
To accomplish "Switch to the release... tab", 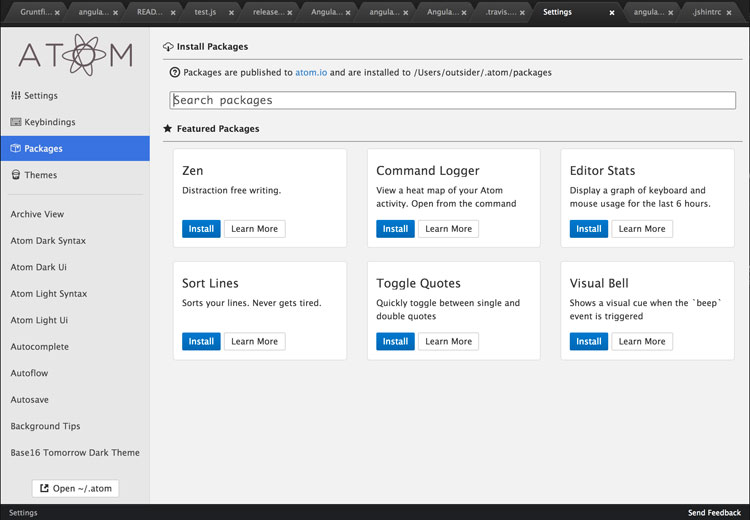I will pyautogui.click(x=268, y=12).
